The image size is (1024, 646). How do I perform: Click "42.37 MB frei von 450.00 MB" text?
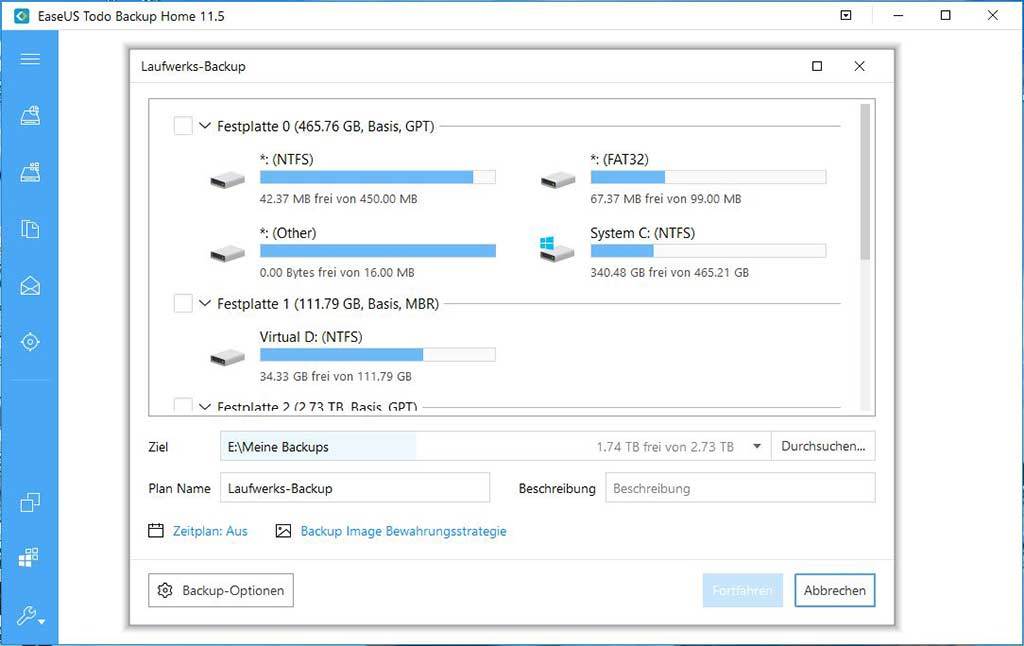click(x=338, y=199)
